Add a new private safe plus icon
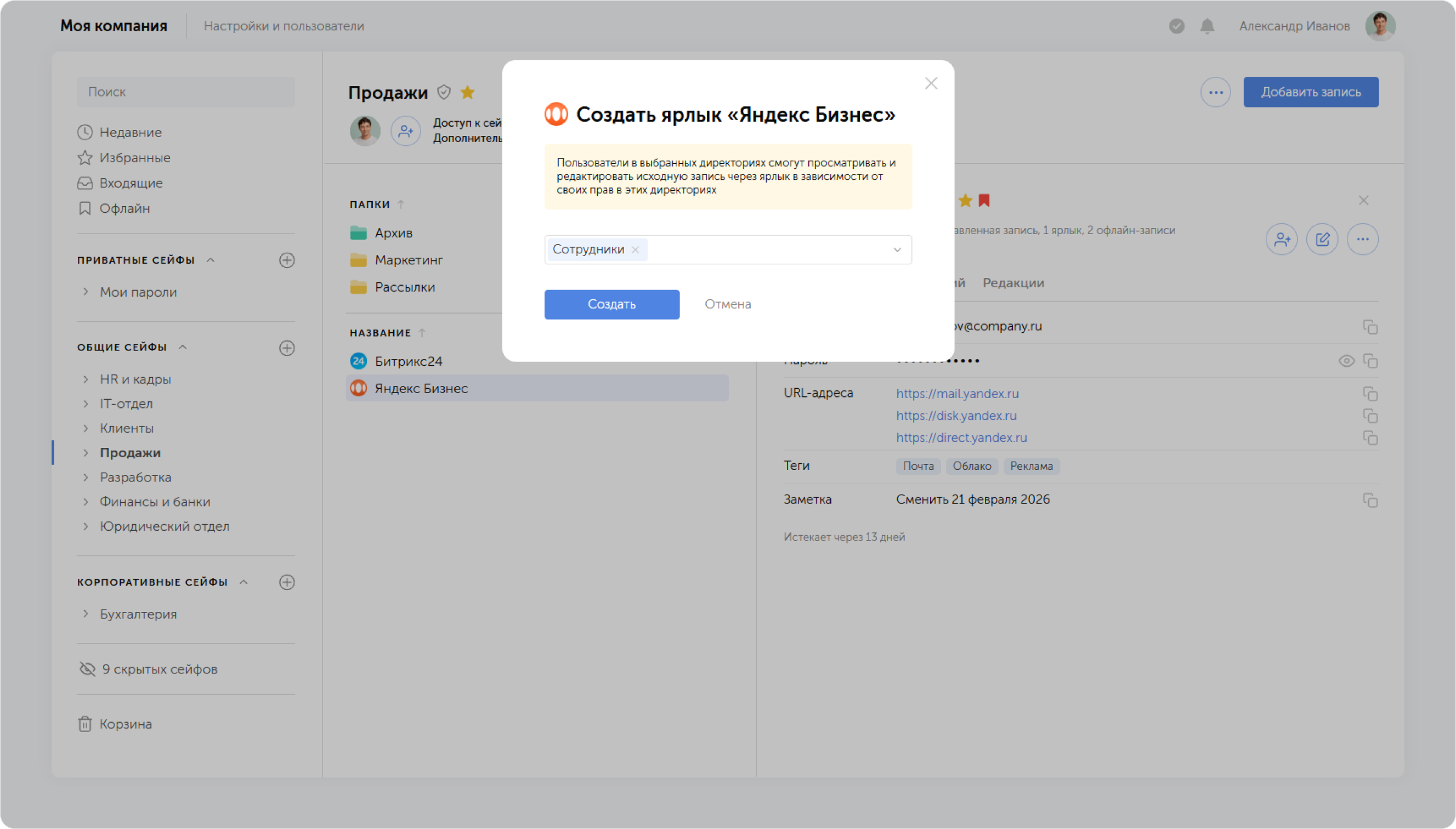1456x829 pixels. 287,260
